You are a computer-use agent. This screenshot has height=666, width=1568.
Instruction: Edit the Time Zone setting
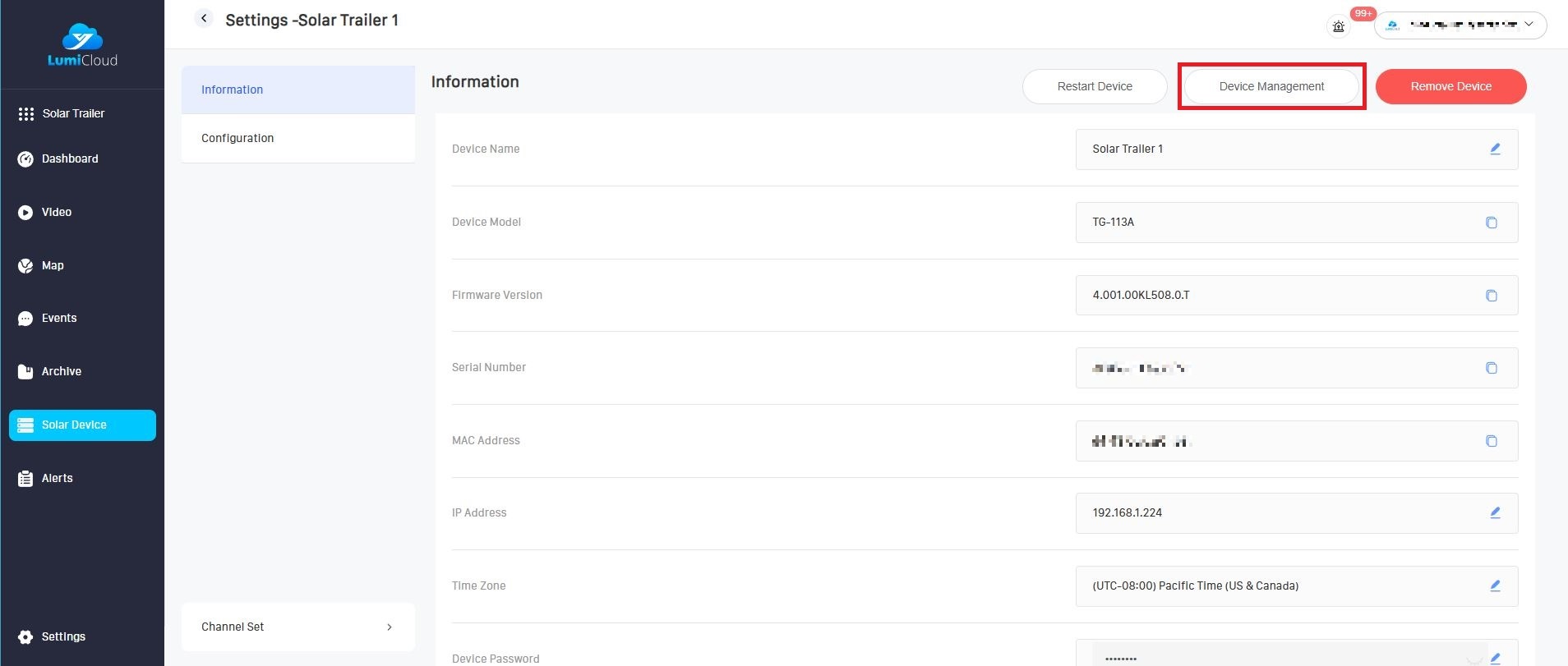coord(1495,586)
